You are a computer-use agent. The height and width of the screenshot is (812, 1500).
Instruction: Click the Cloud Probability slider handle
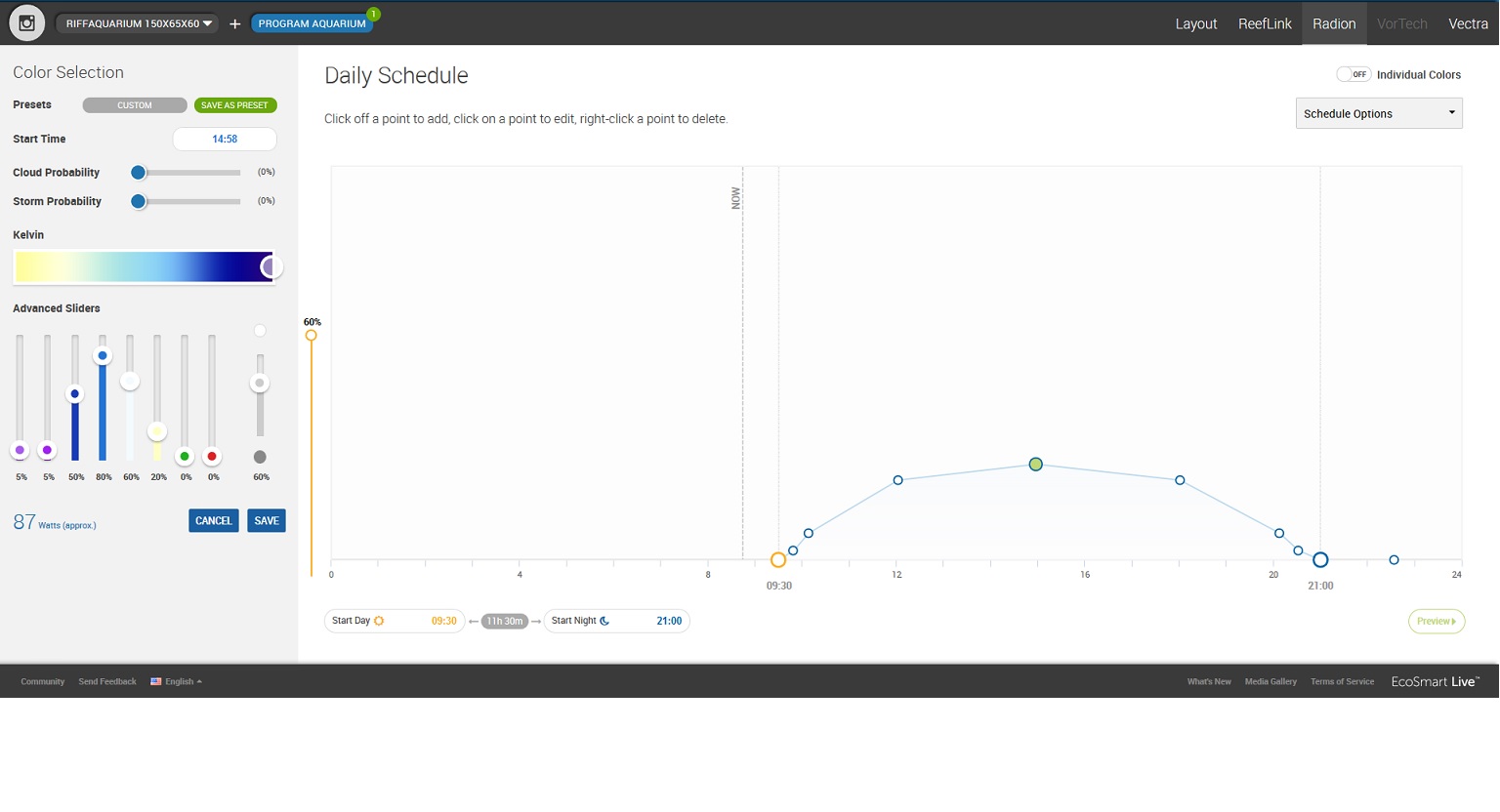click(139, 173)
